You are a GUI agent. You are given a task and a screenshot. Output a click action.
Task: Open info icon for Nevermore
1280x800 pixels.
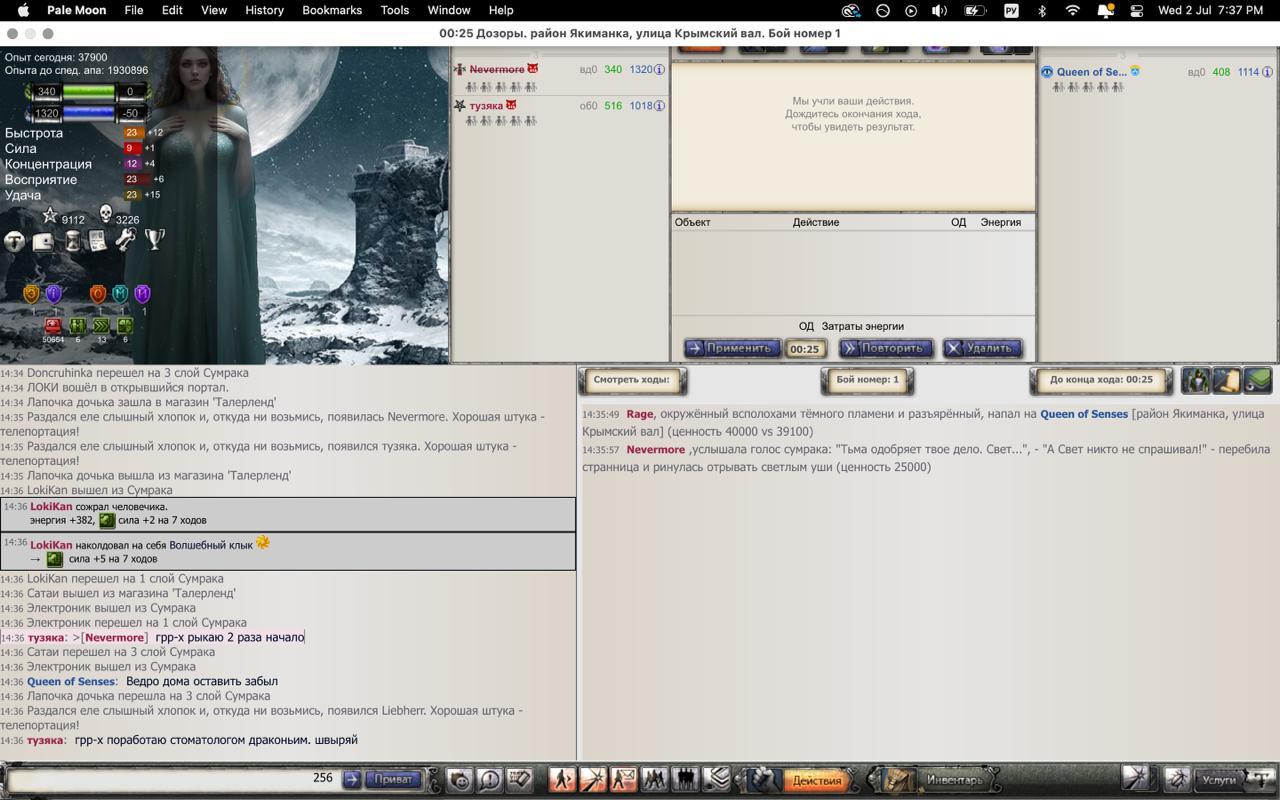coord(659,70)
